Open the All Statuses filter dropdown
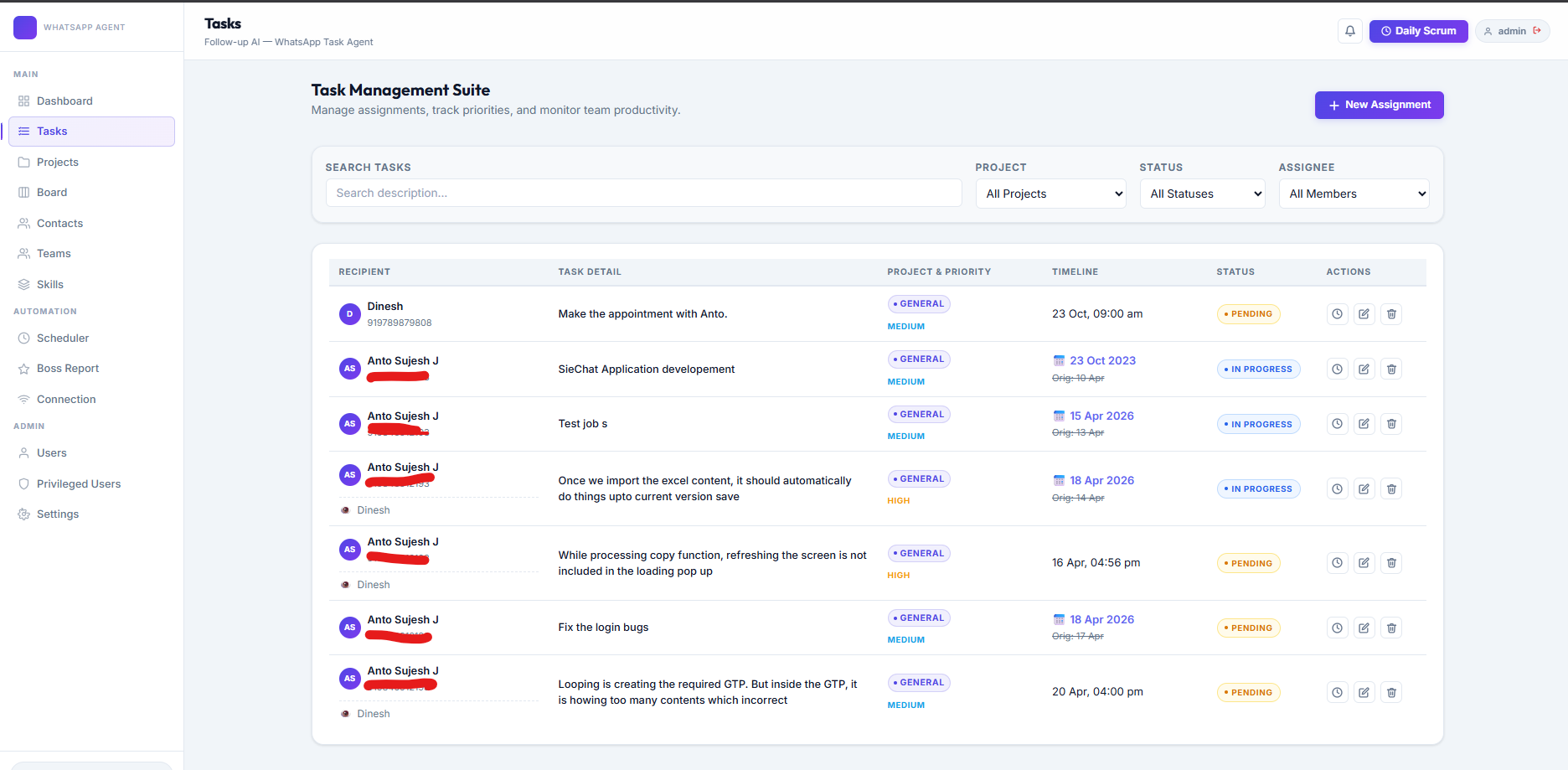1568x770 pixels. tap(1202, 194)
